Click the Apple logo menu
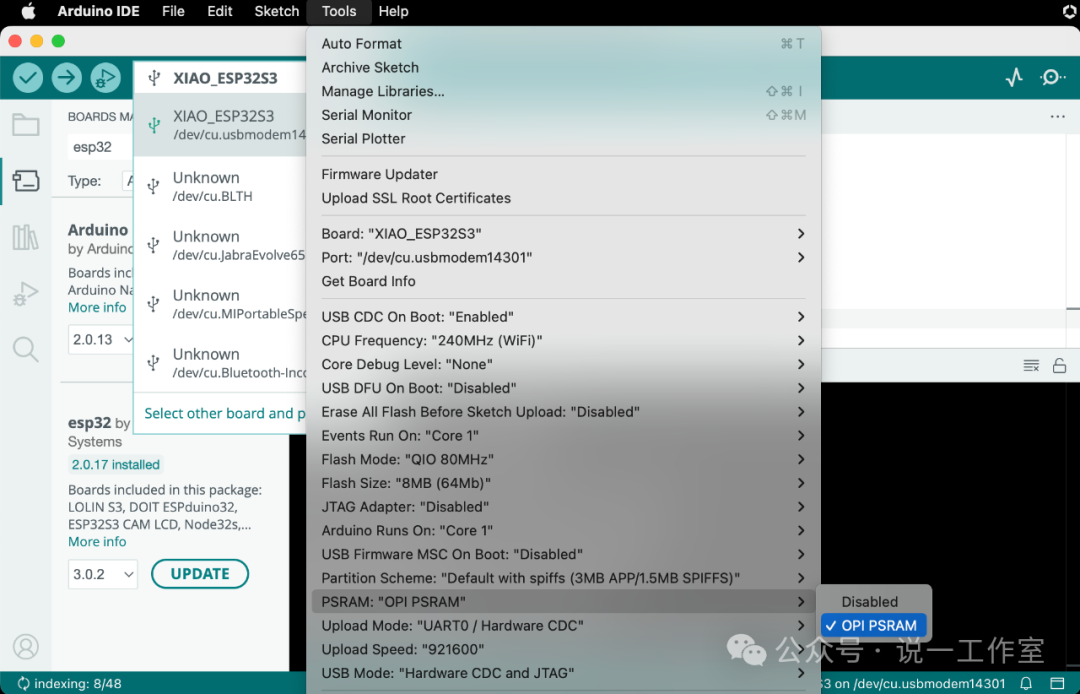 pyautogui.click(x=28, y=11)
